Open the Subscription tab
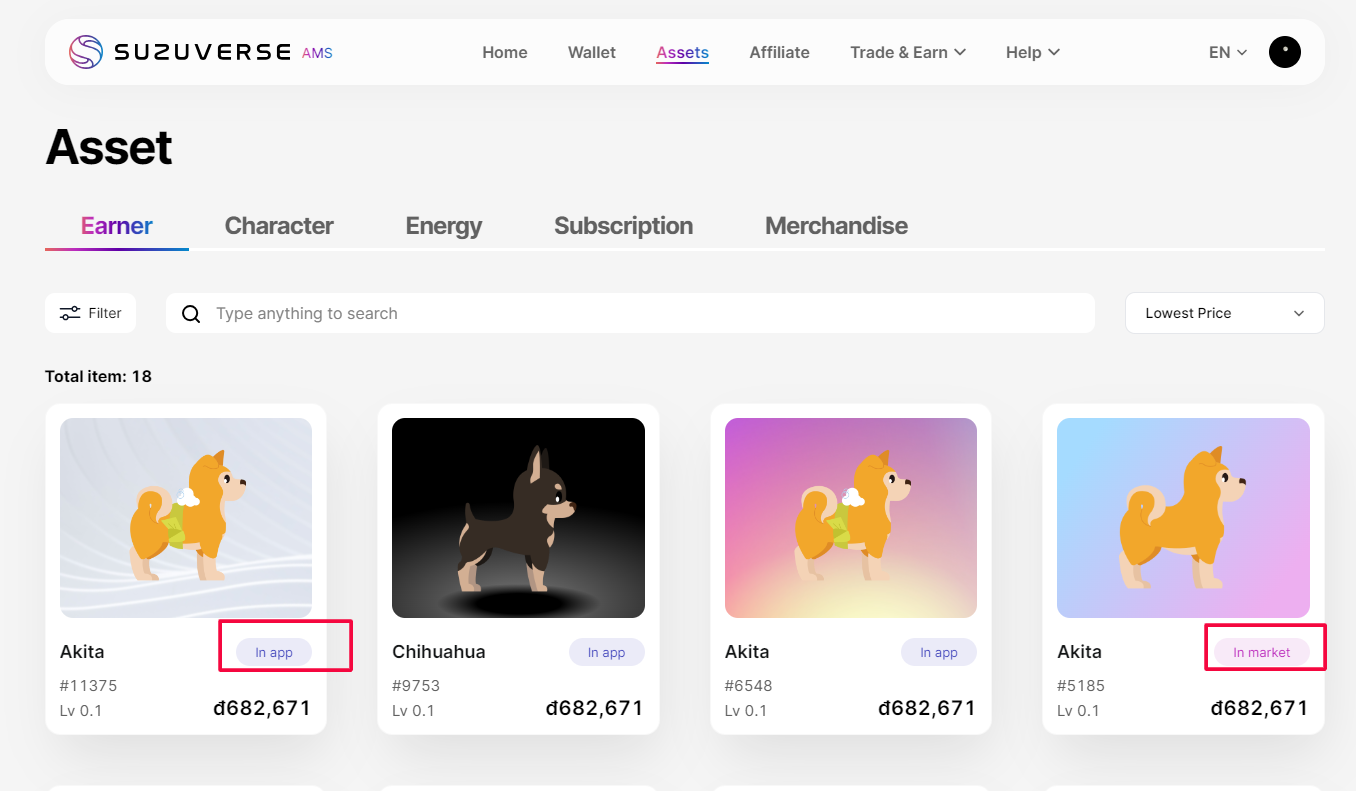The image size is (1356, 791). [623, 225]
